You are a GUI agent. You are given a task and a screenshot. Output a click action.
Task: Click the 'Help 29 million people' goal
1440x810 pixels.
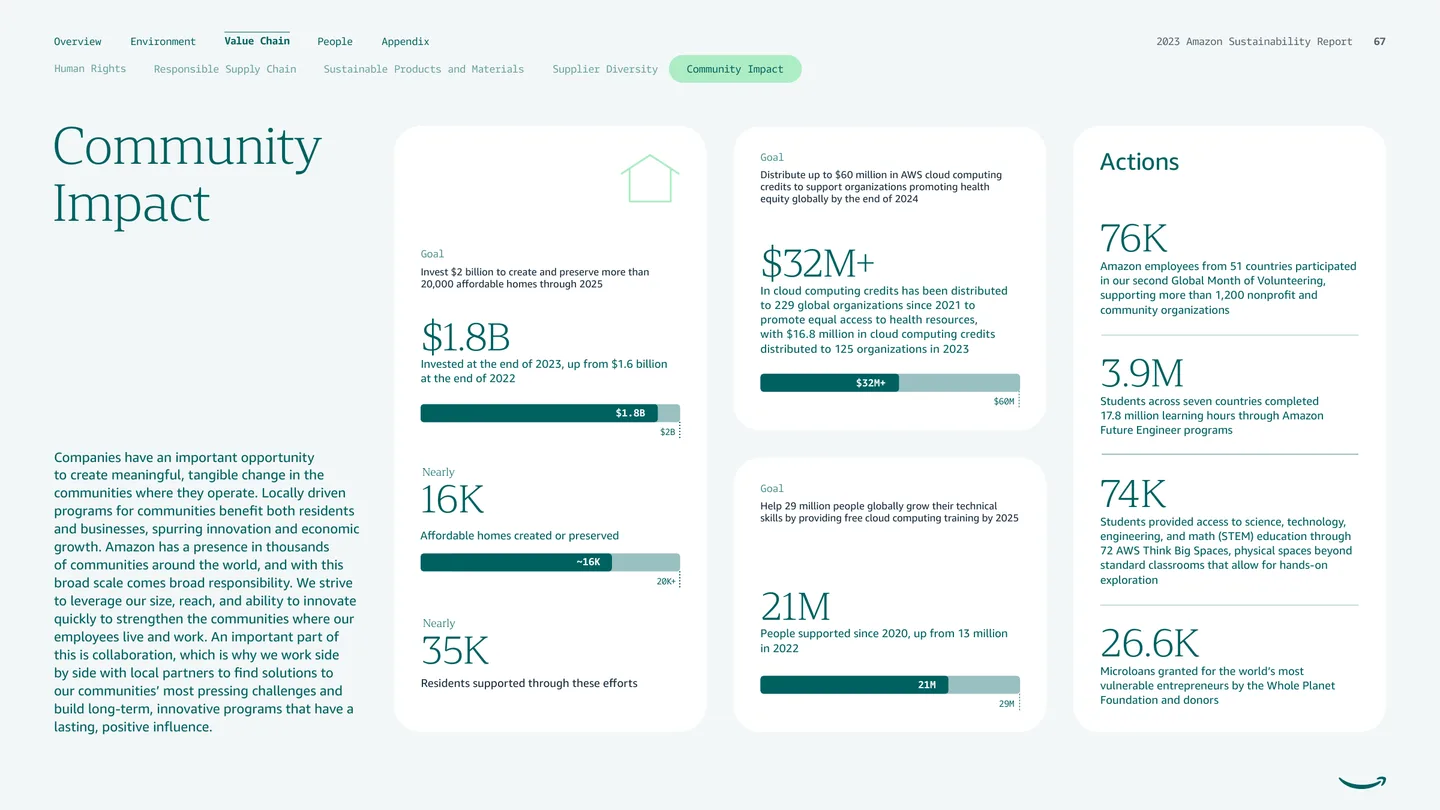point(889,512)
